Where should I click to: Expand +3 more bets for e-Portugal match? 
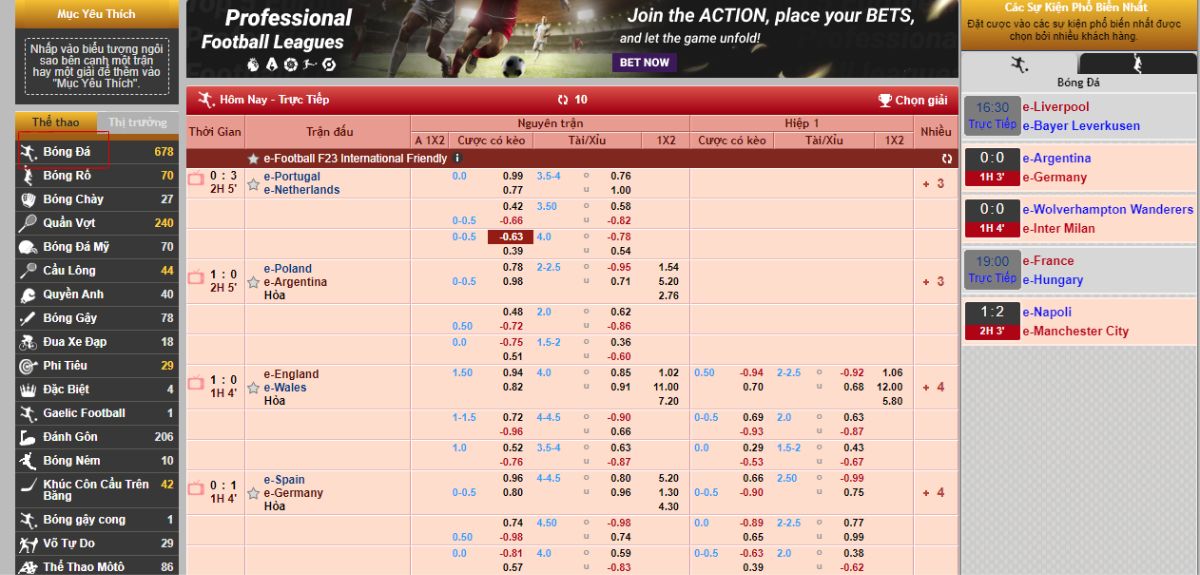pos(933,184)
